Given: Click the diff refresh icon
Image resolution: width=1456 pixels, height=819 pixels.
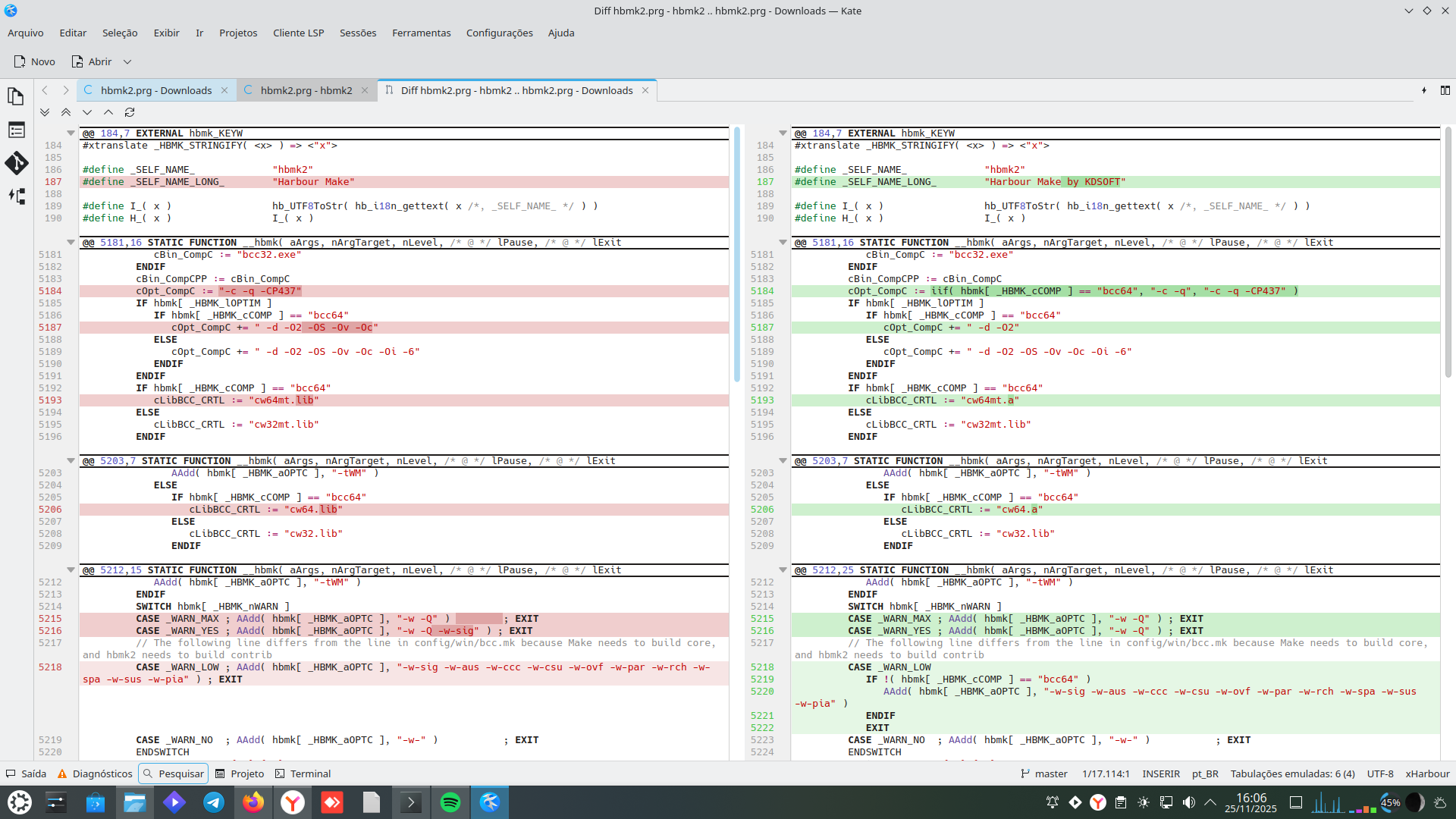Looking at the screenshot, I should [x=130, y=112].
